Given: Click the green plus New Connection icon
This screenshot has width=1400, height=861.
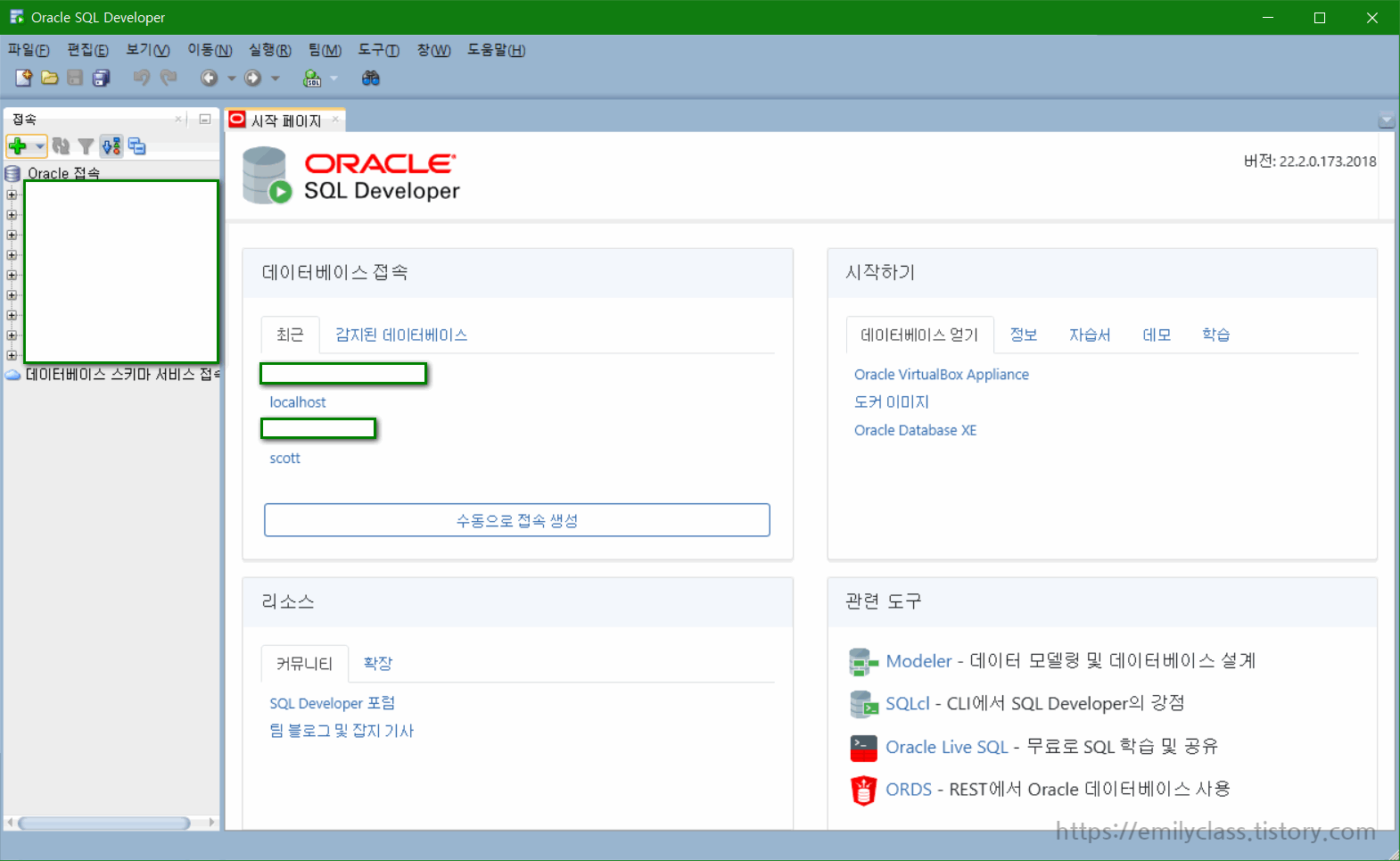Looking at the screenshot, I should (x=18, y=145).
